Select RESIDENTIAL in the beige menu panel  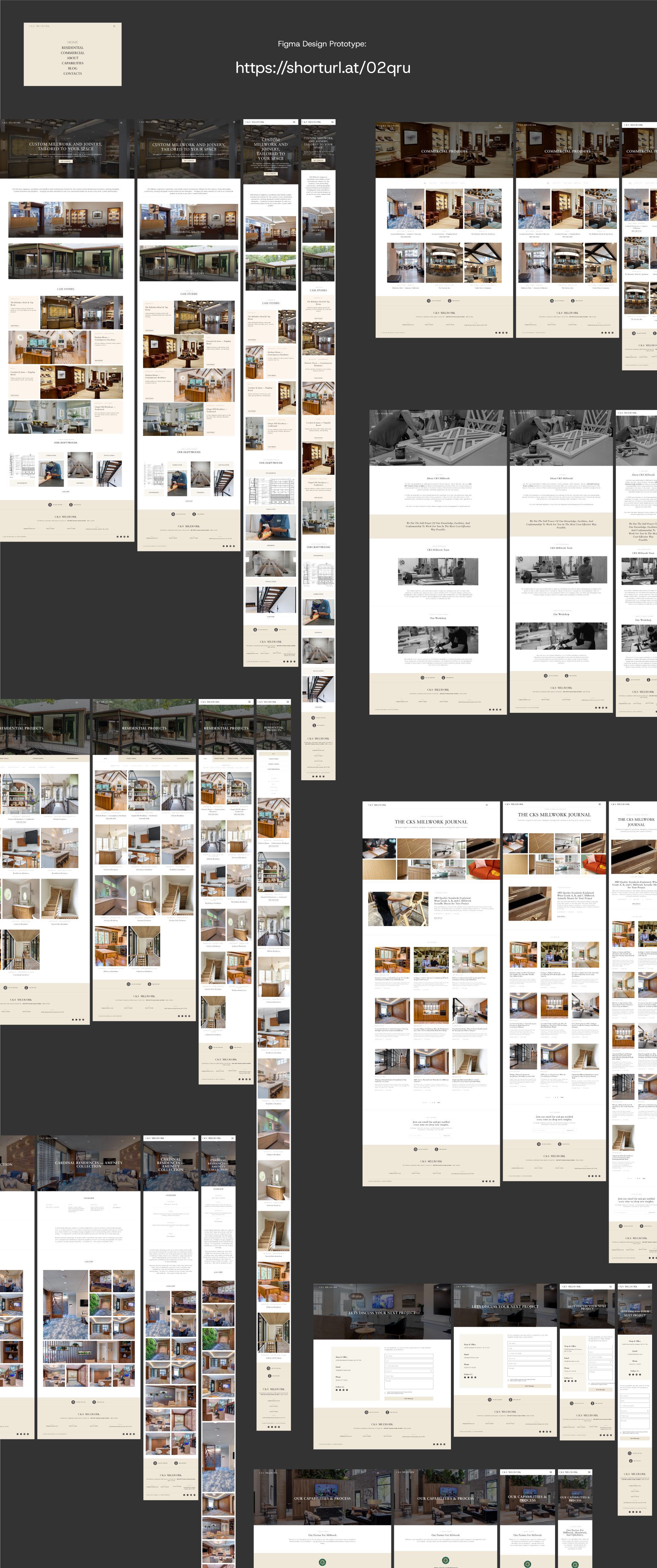click(72, 47)
